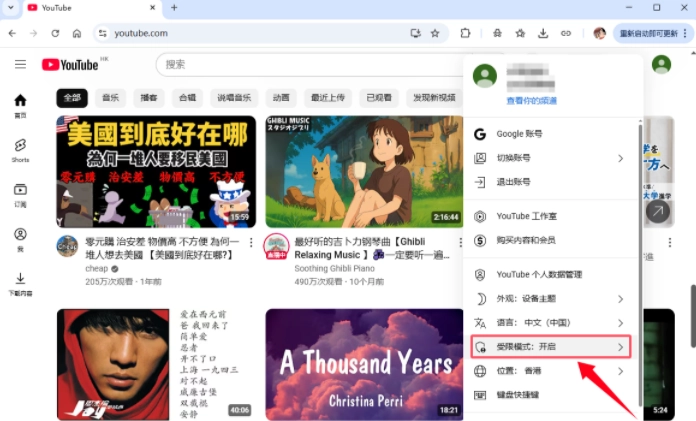
Task: Open Subscriptions (订阅) in the sidebar
Action: pyautogui.click(x=20, y=193)
